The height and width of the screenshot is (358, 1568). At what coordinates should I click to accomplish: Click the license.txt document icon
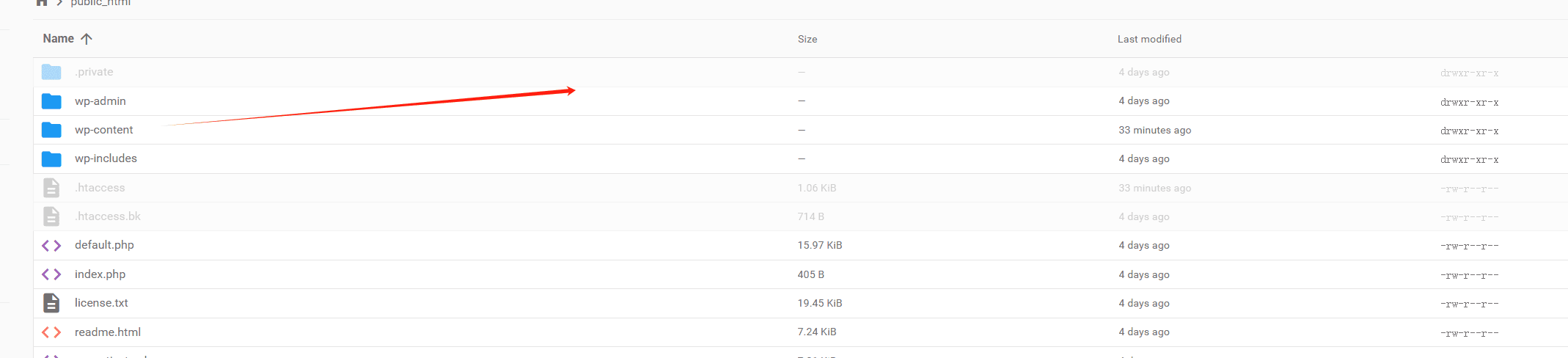point(51,303)
